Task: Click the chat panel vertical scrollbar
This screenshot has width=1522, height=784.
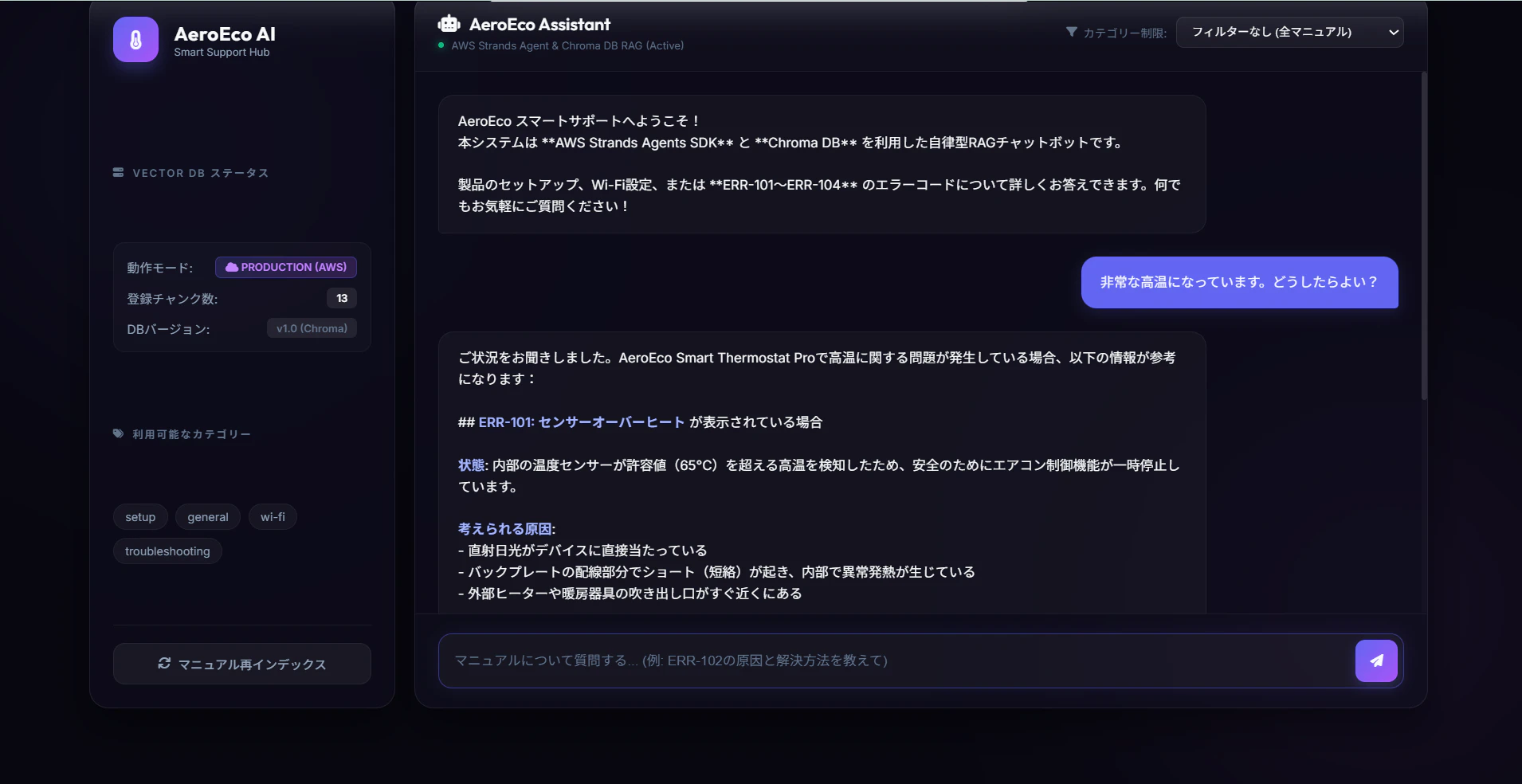Action: [1424, 236]
